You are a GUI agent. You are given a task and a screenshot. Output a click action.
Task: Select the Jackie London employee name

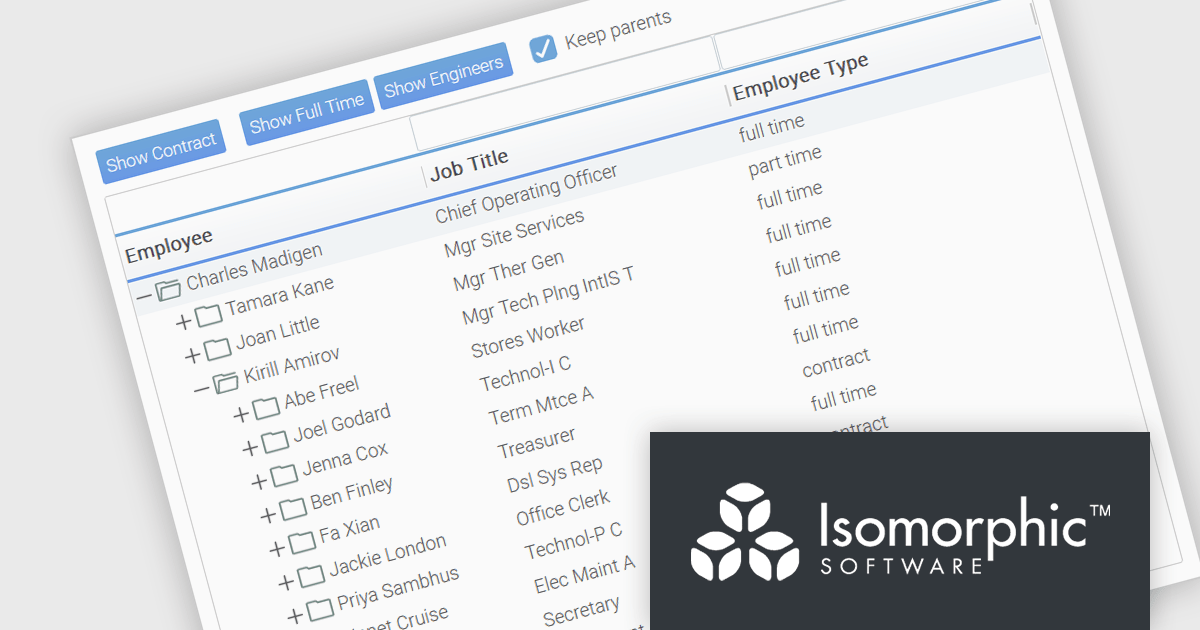(388, 557)
